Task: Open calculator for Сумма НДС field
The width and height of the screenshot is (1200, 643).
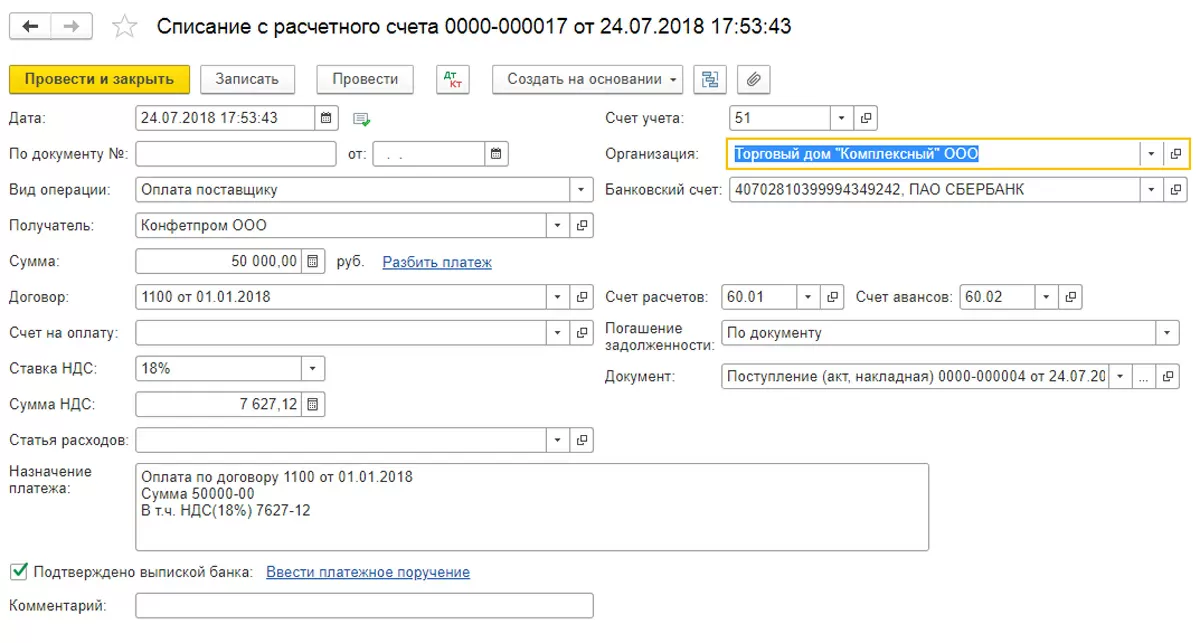Action: click(x=313, y=404)
